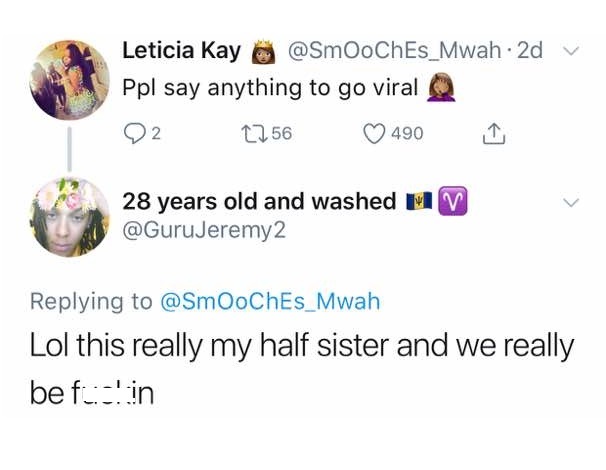Like the tweet with the heart icon

point(374,133)
